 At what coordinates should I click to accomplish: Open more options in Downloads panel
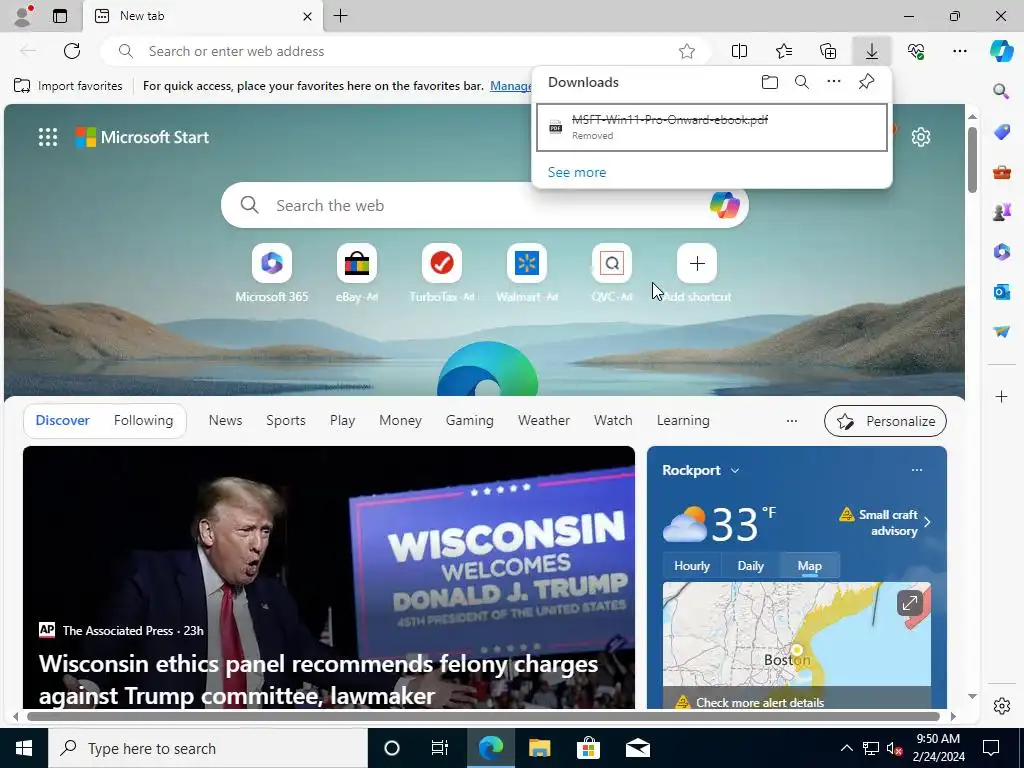(833, 82)
